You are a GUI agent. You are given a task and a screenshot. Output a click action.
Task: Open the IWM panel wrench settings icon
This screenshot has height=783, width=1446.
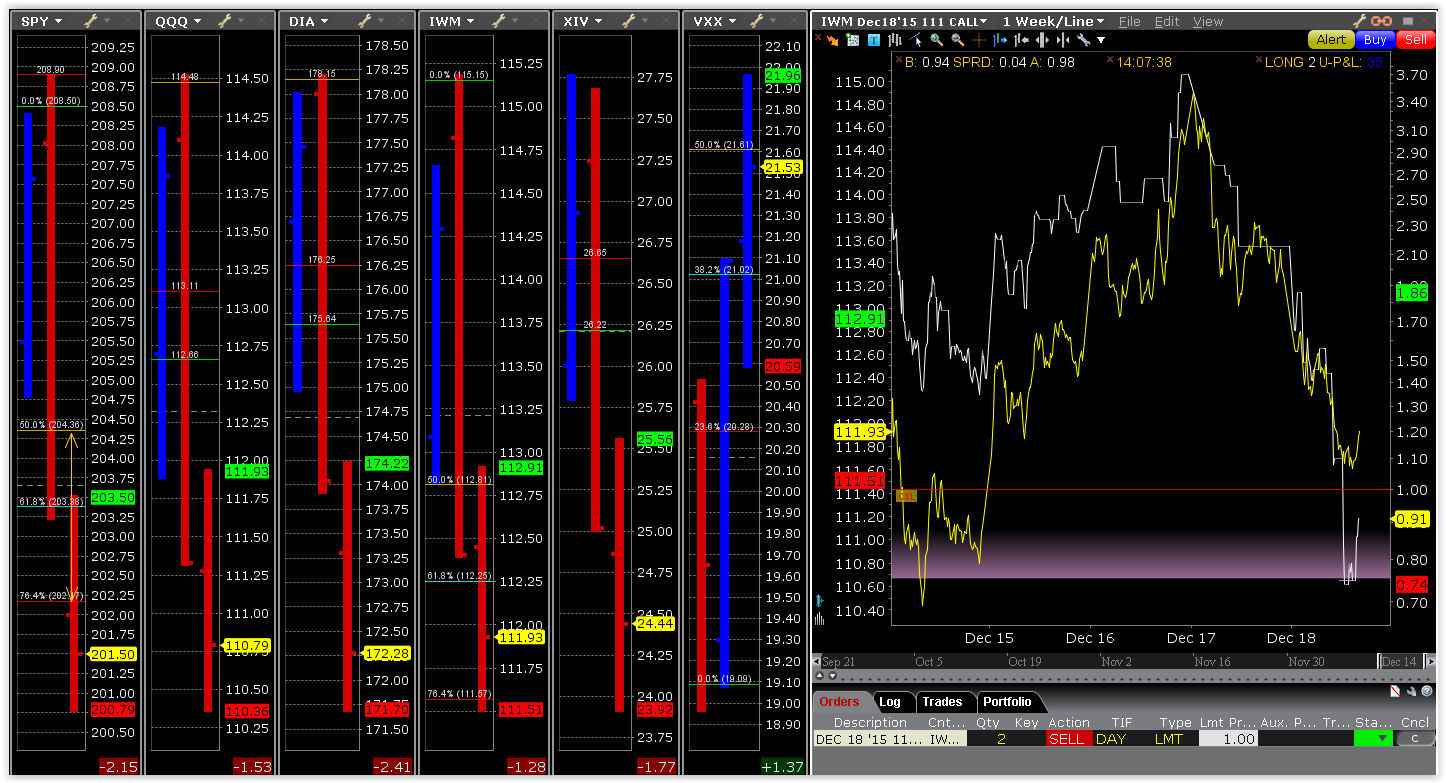pyautogui.click(x=497, y=21)
